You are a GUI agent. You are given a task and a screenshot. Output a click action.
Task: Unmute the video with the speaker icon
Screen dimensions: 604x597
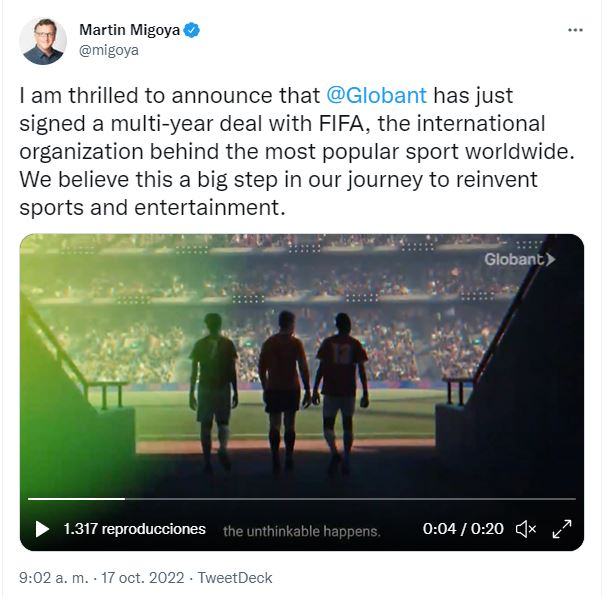[x=525, y=529]
